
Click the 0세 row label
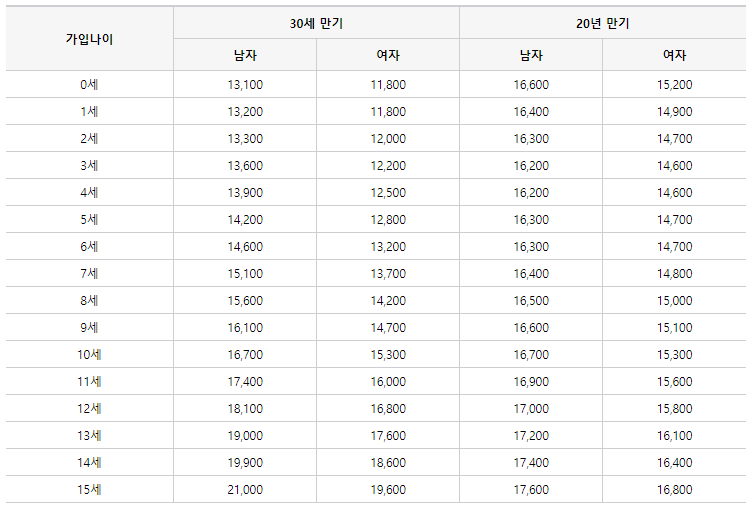pyautogui.click(x=89, y=85)
